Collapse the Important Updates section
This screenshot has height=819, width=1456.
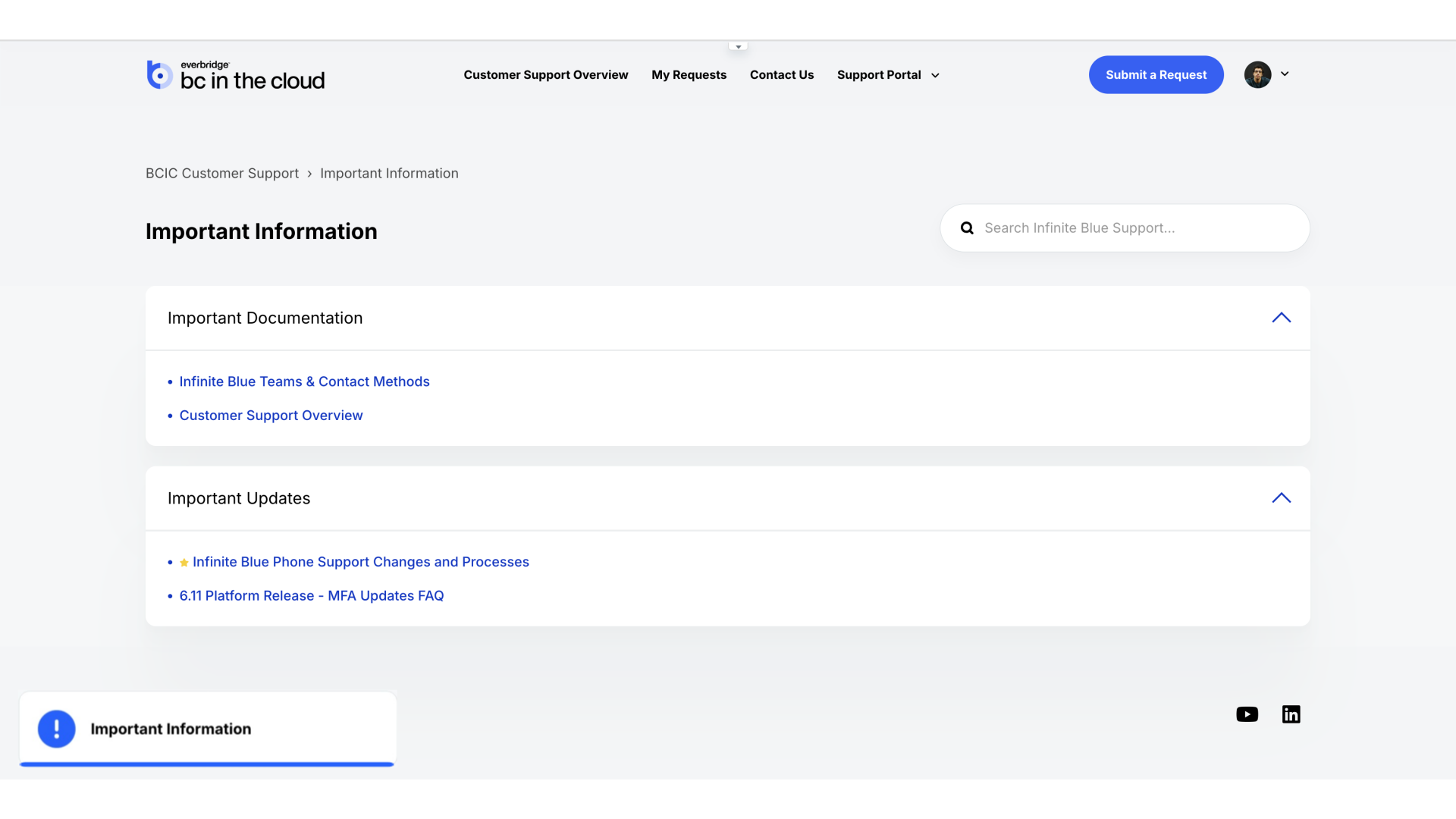pos(1281,498)
